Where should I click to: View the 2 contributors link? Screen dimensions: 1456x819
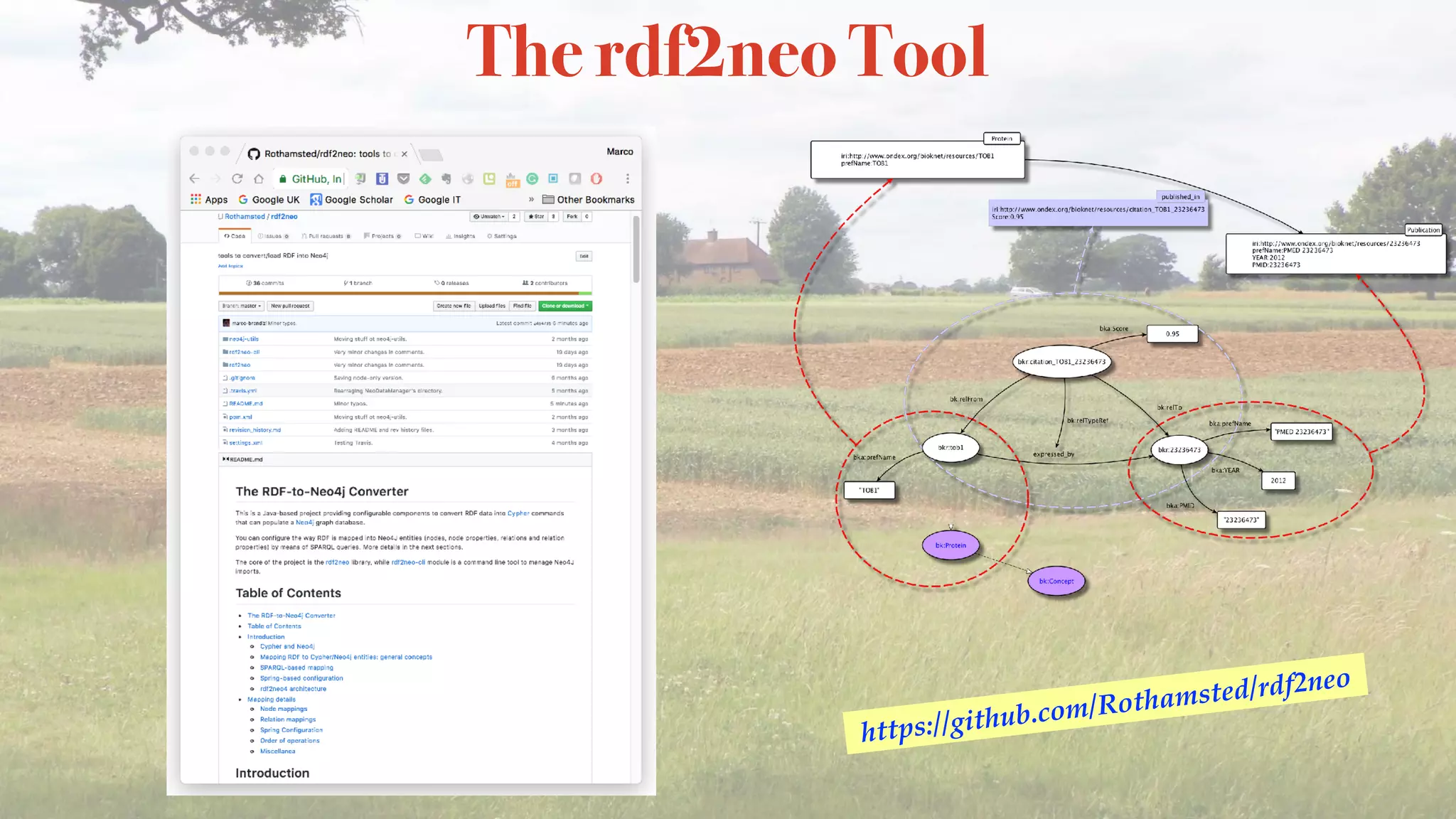coord(545,283)
